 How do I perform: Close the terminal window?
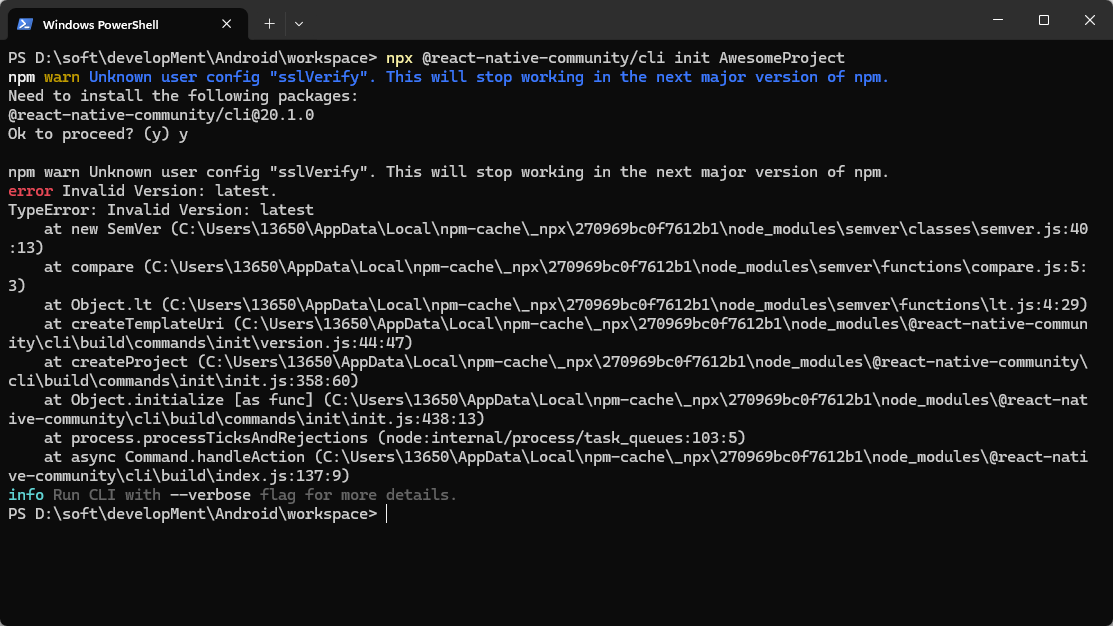pyautogui.click(x=1090, y=20)
